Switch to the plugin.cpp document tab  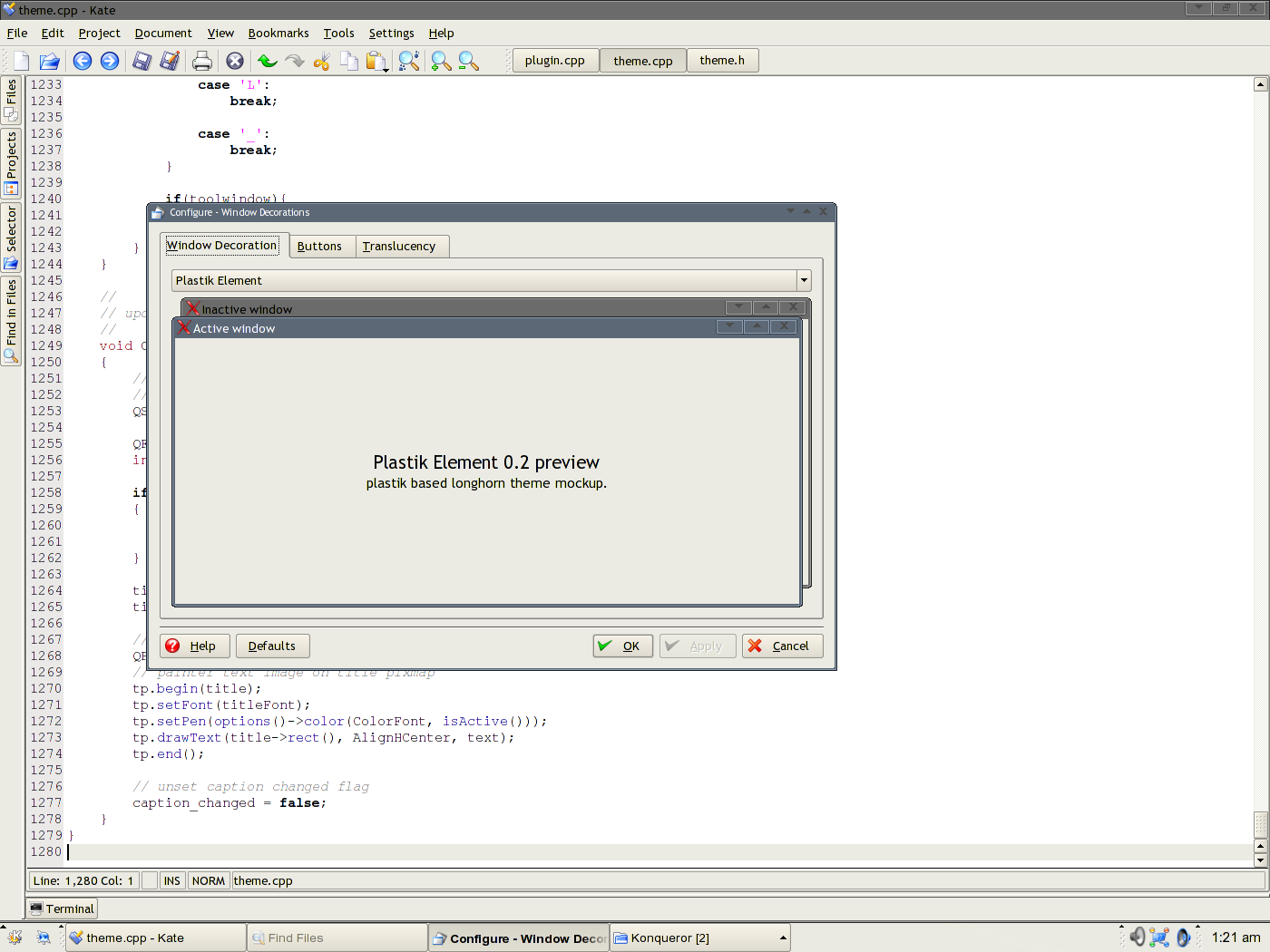pos(555,61)
